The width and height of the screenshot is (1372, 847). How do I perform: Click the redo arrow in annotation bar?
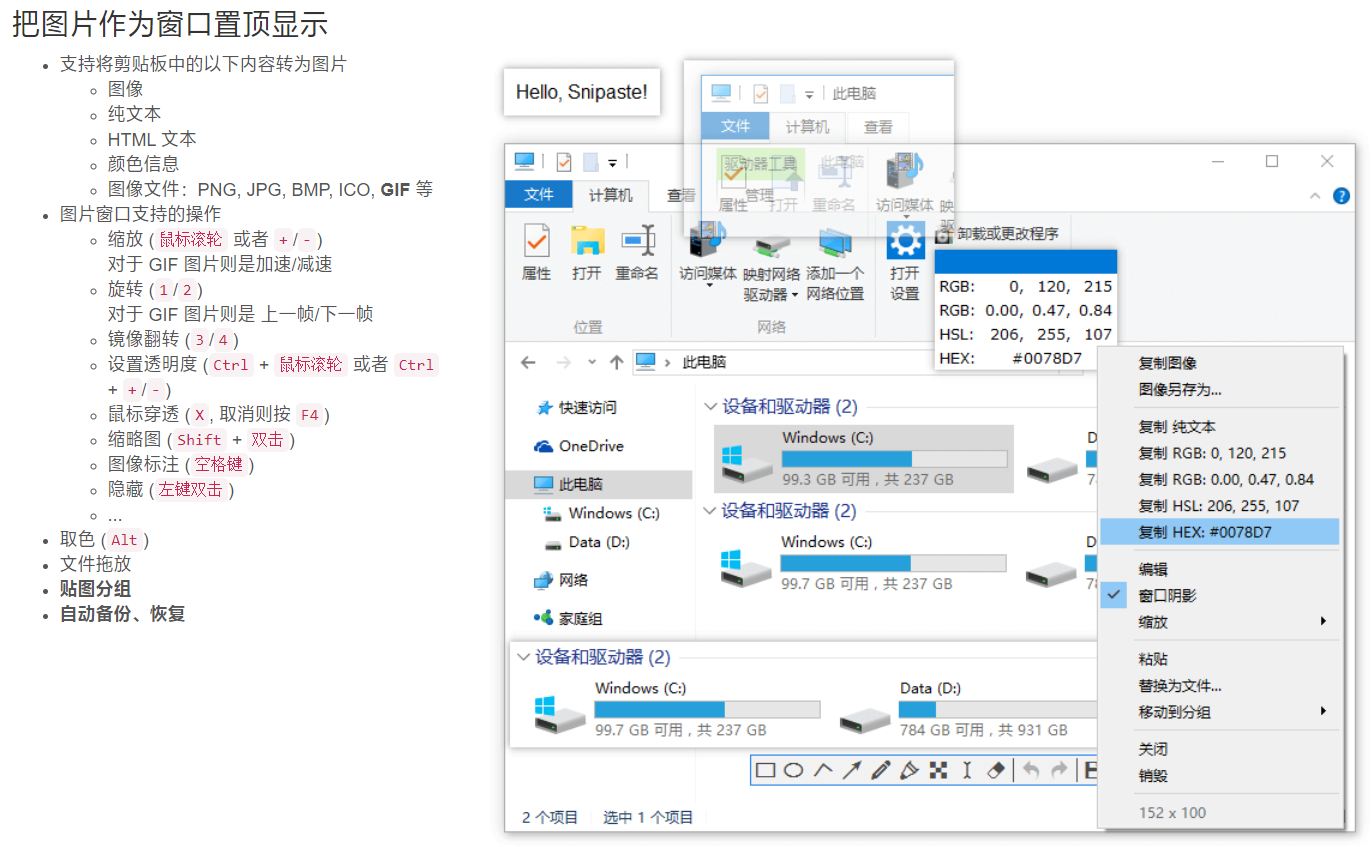[x=1059, y=770]
